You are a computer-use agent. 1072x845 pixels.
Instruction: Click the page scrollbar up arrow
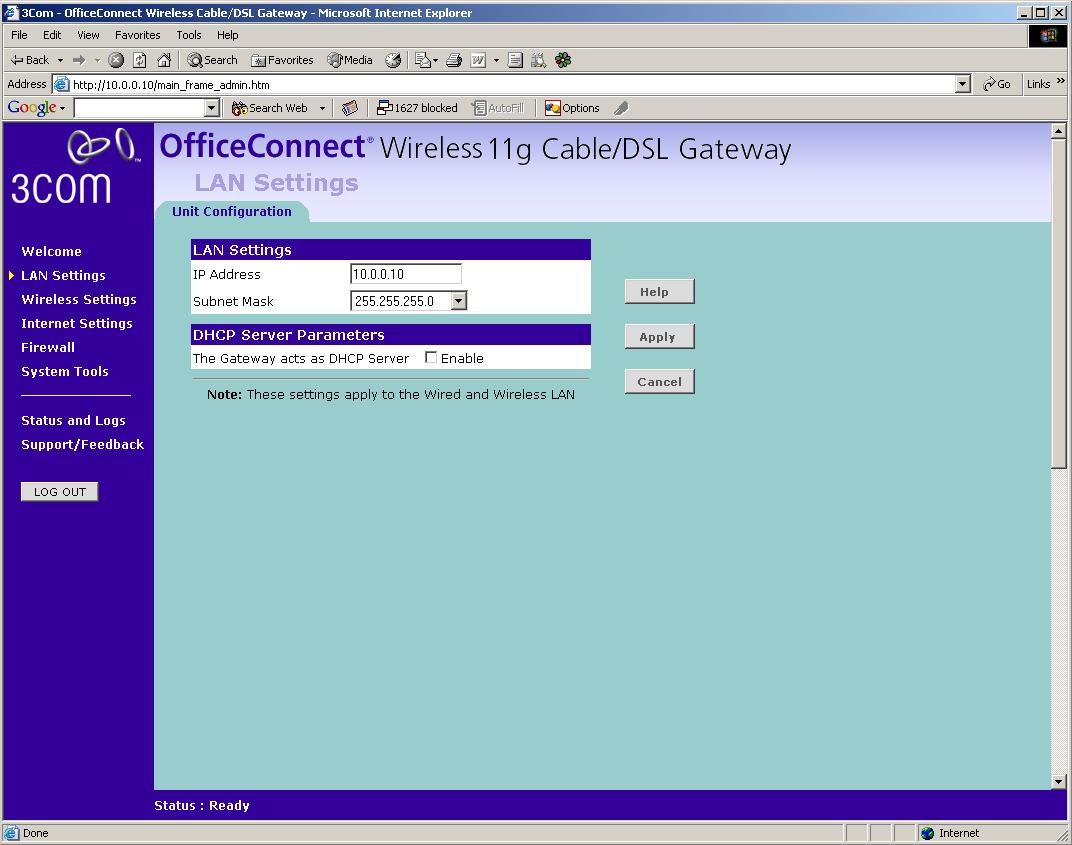point(1058,131)
